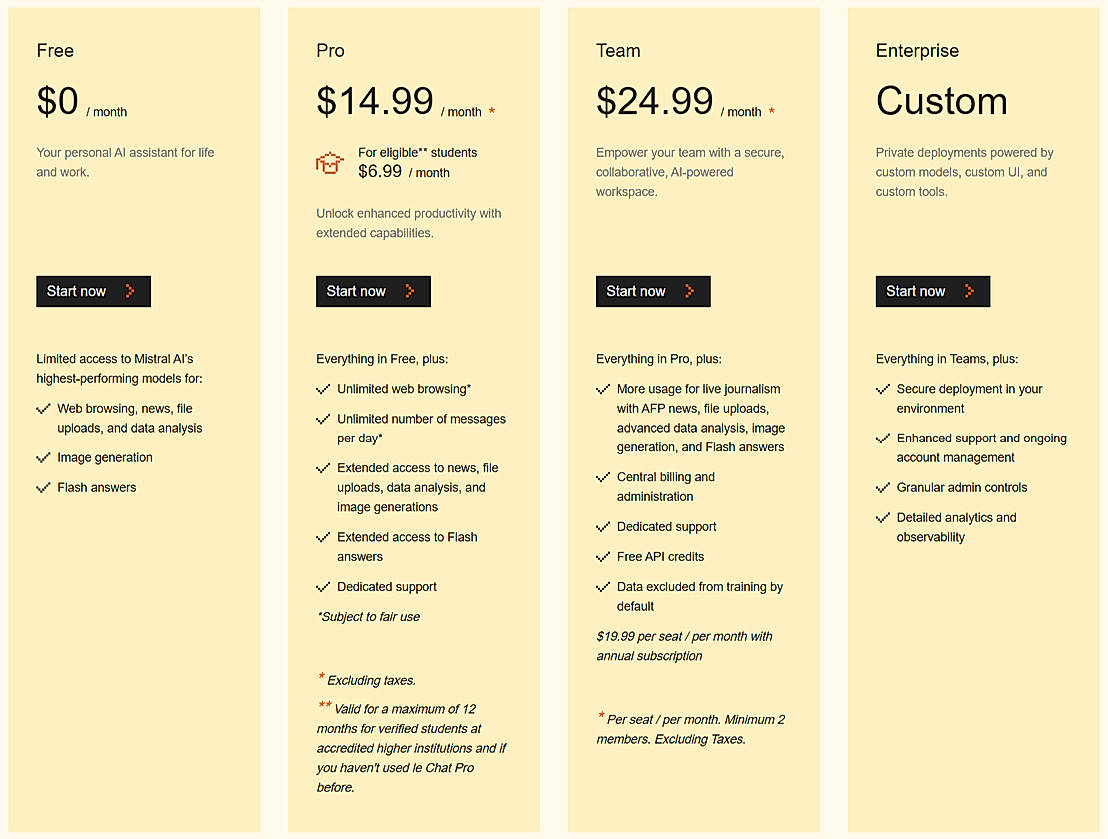The width and height of the screenshot is (1108, 839).
Task: Click the checkmark beside Image generation
Action: click(43, 458)
